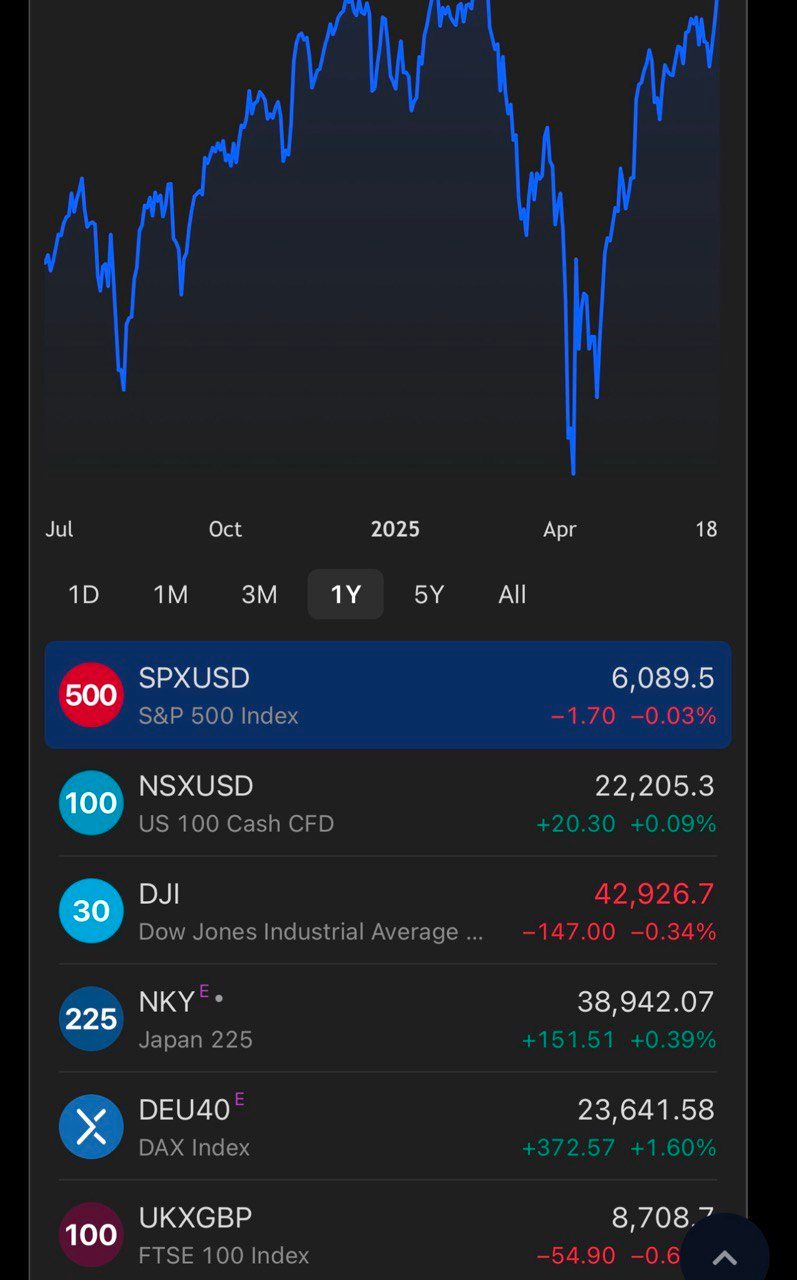
Task: Select the 1Y time range
Action: click(346, 595)
